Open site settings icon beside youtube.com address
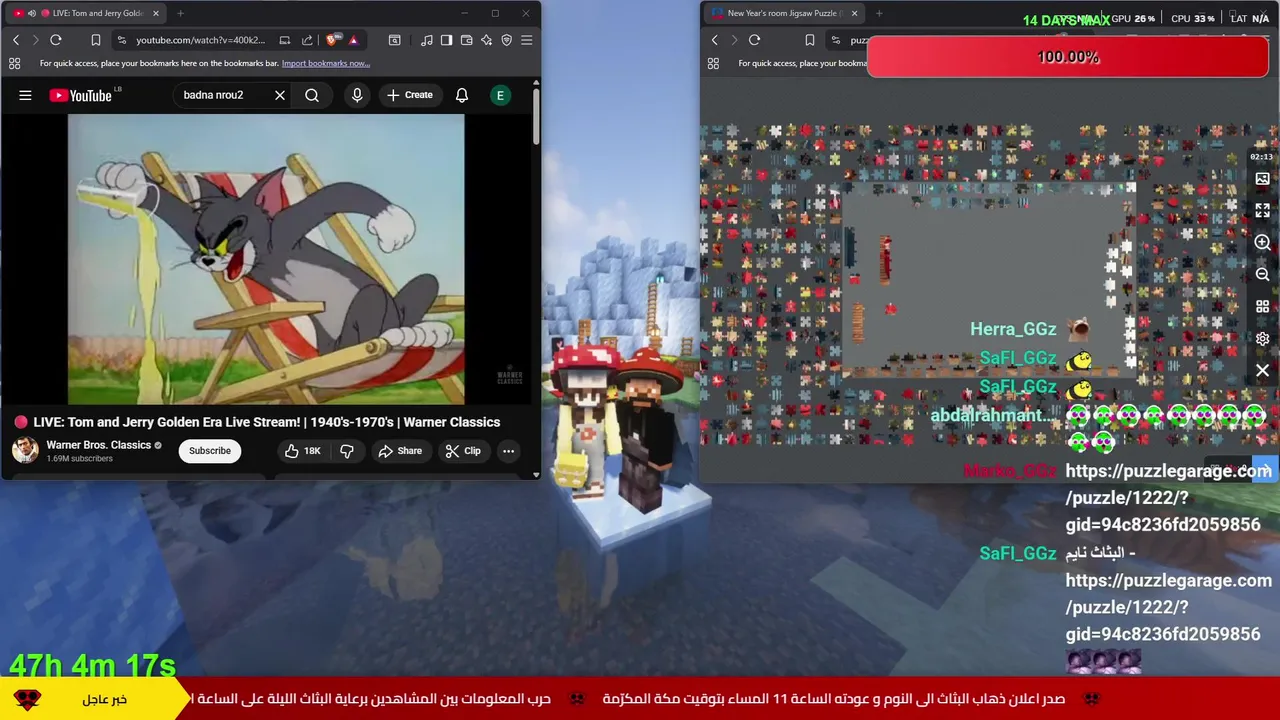The image size is (1280, 720). tap(121, 40)
